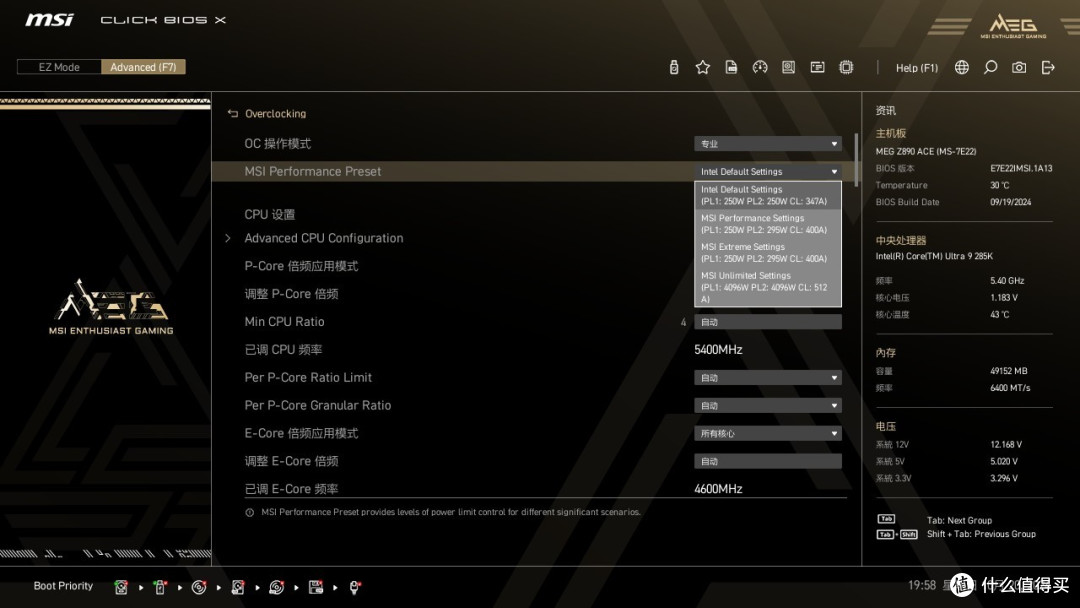1080x608 pixels.
Task: Select the Min CPU Ratio label
Action: [284, 322]
